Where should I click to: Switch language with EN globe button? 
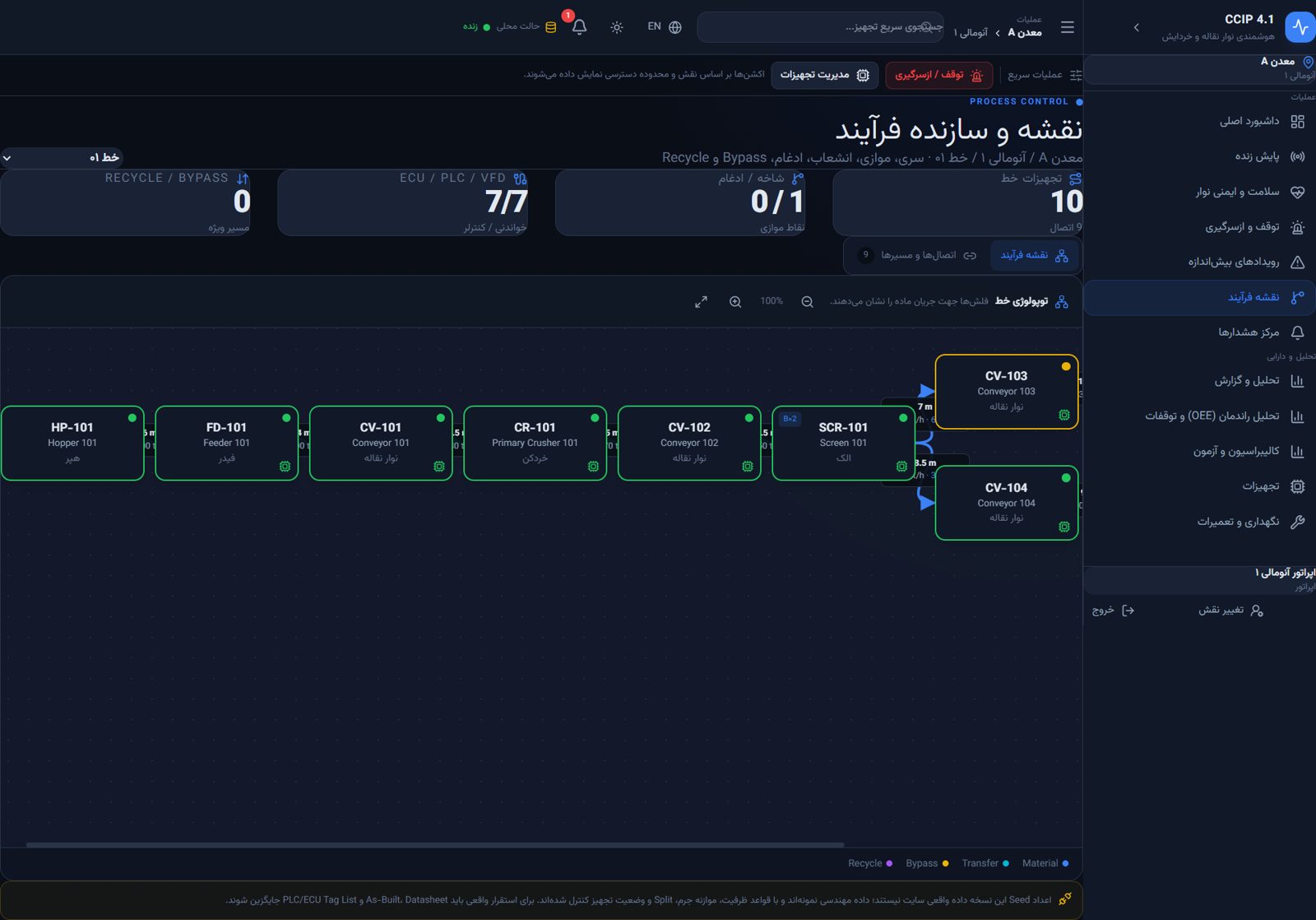[665, 27]
